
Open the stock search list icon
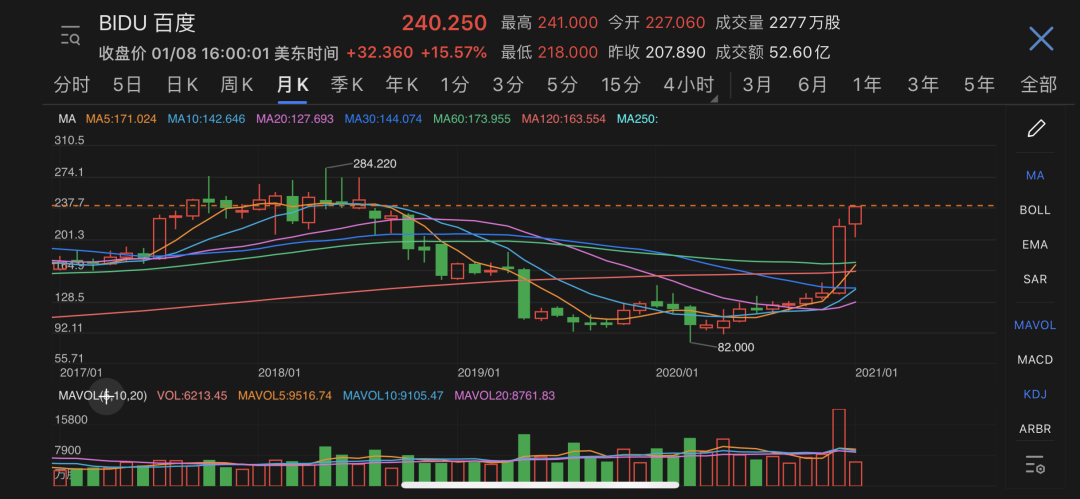71,35
